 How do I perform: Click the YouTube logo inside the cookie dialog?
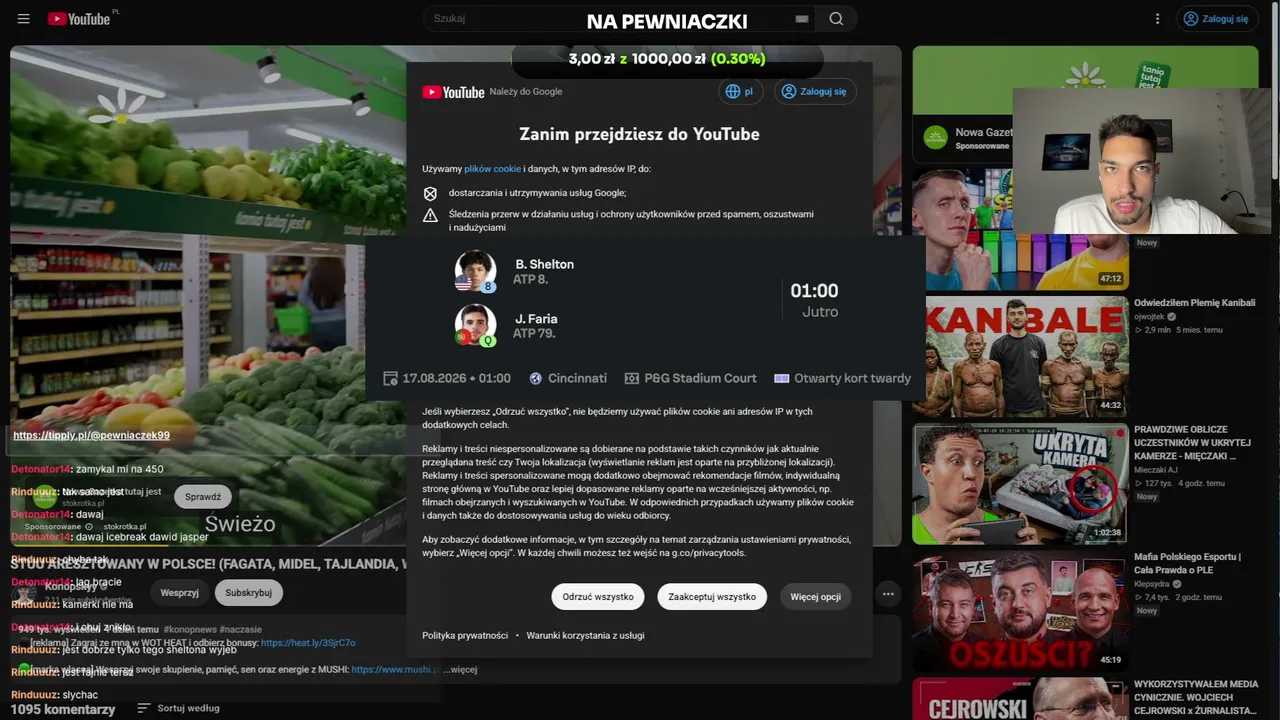coord(453,92)
